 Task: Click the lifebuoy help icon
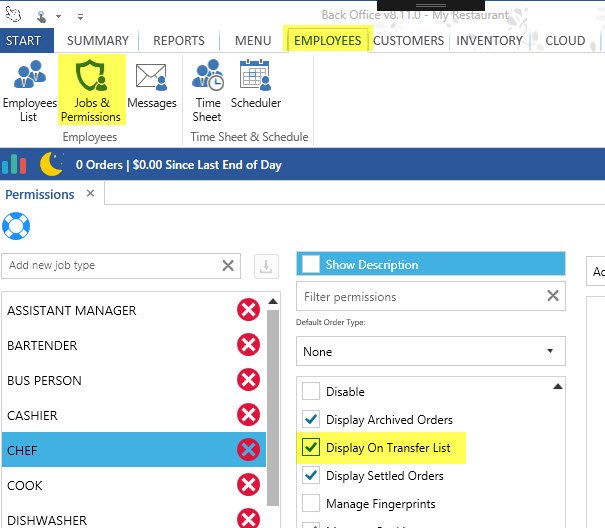click(x=18, y=225)
